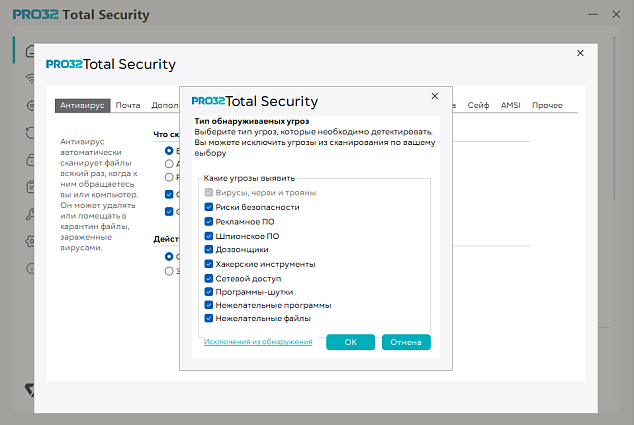634x425 pixels.
Task: Go to the AMSI tab in settings window
Action: click(510, 106)
